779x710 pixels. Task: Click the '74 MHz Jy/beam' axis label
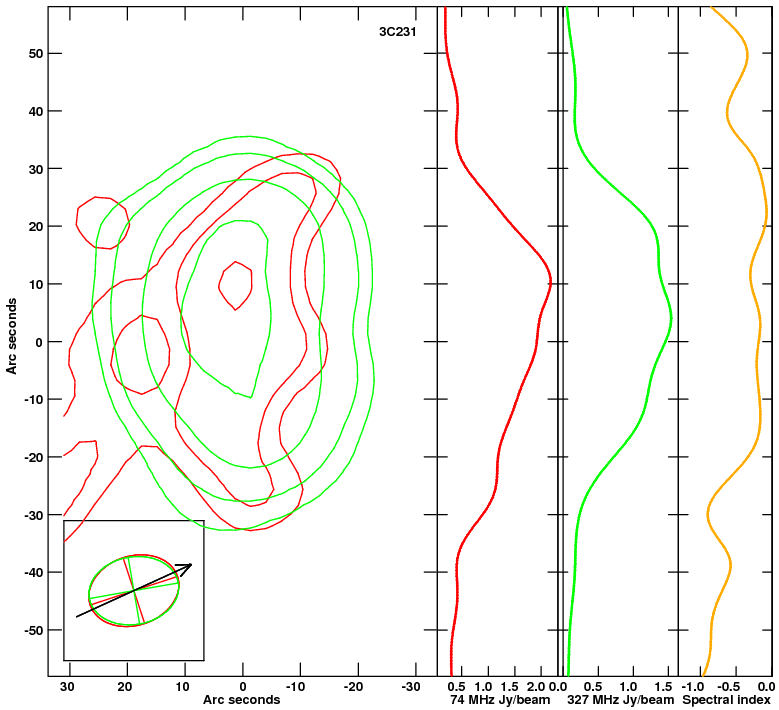(500, 700)
